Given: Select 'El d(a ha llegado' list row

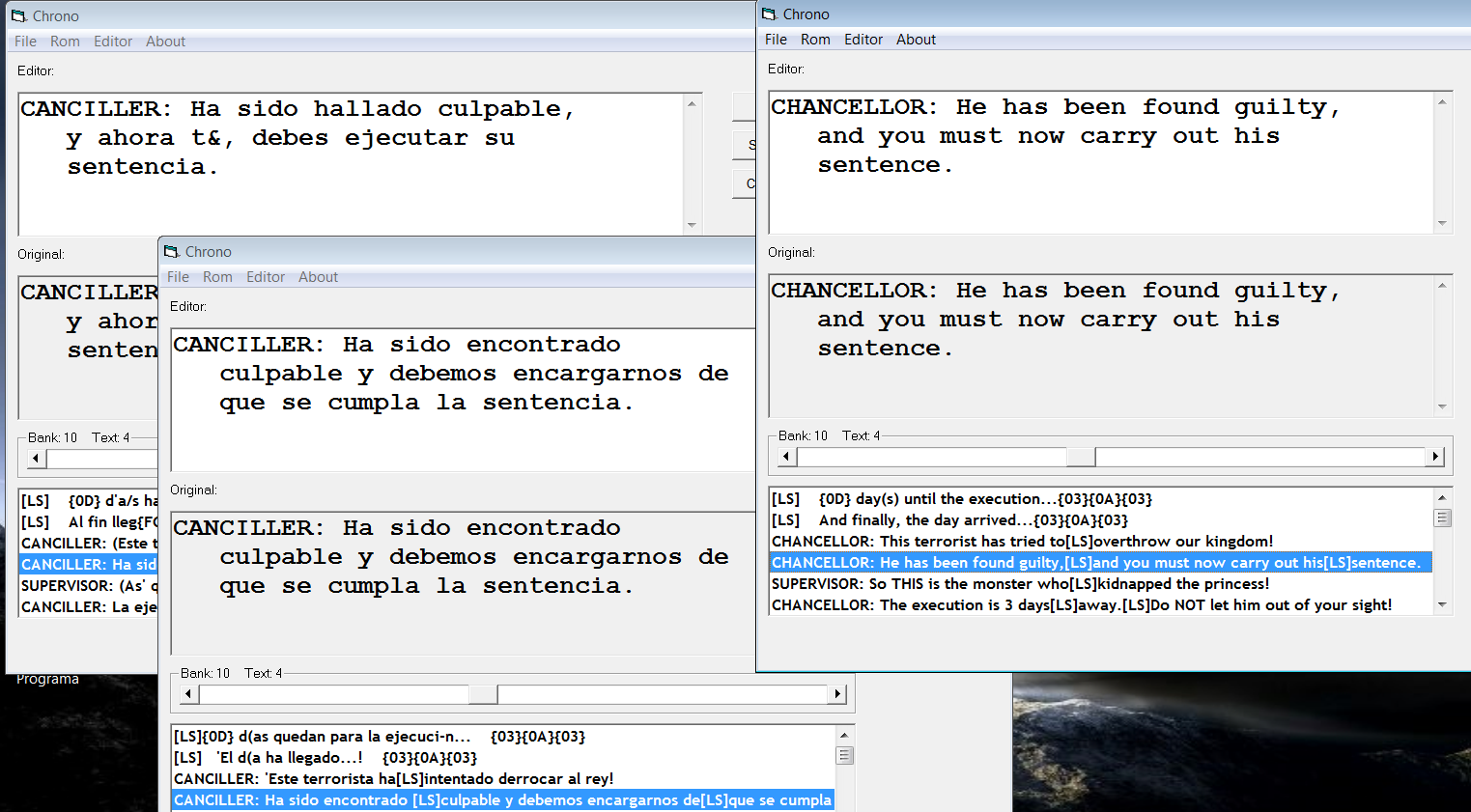Looking at the screenshot, I should [x=503, y=758].
